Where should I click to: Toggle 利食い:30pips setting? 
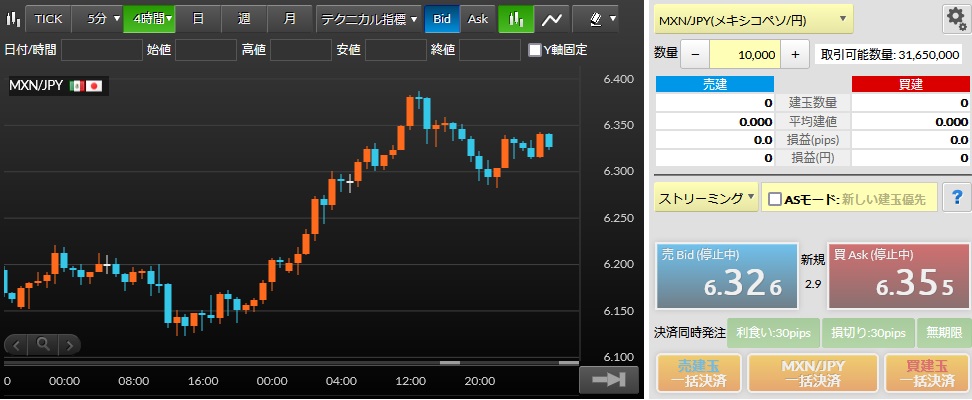click(773, 333)
